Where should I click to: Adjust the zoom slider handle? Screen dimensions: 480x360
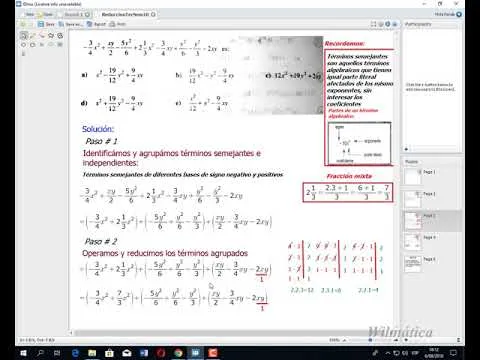tap(370, 340)
